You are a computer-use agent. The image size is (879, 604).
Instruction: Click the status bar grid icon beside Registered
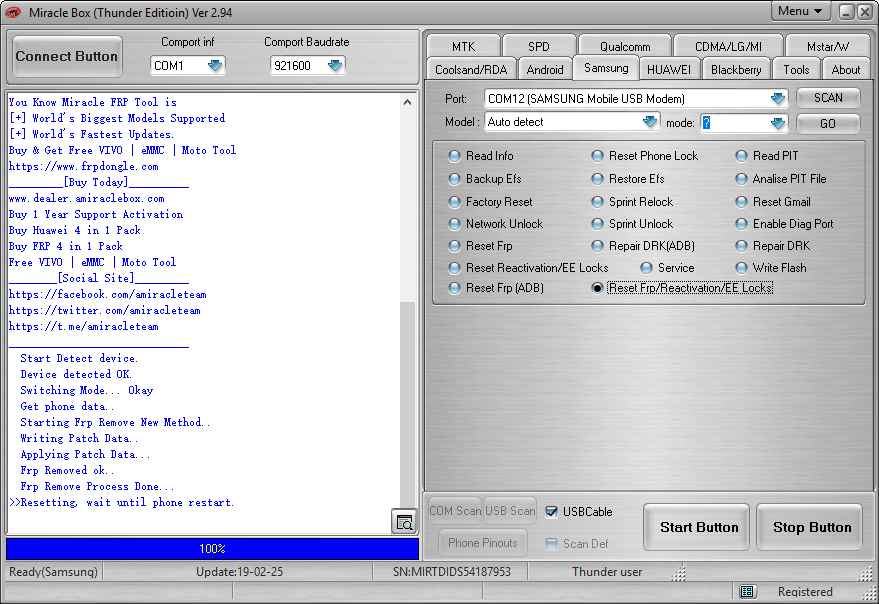[746, 591]
